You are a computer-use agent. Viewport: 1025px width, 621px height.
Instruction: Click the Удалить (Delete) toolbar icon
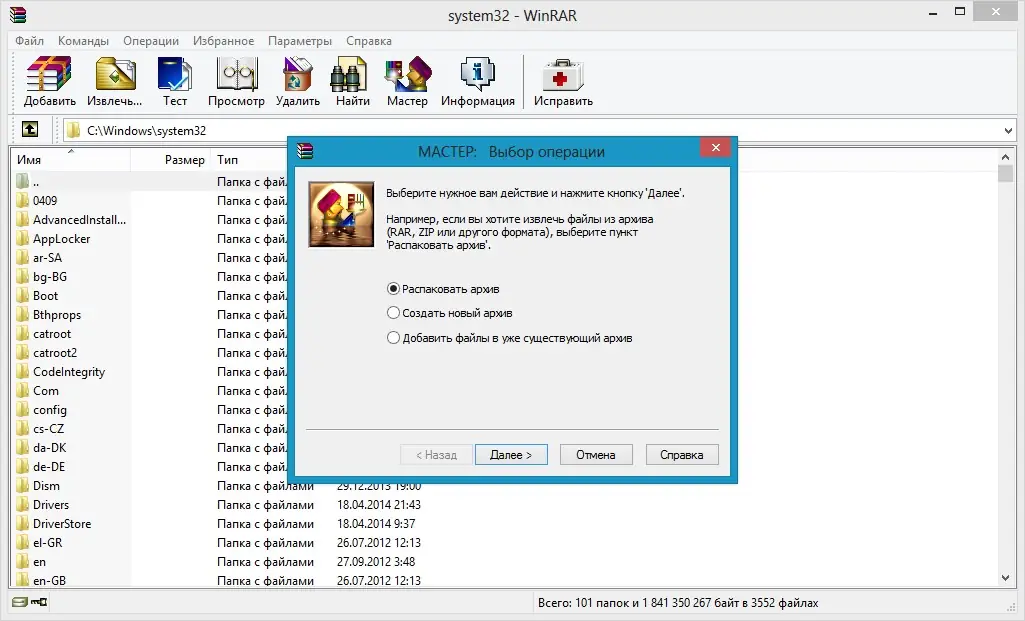coord(297,81)
